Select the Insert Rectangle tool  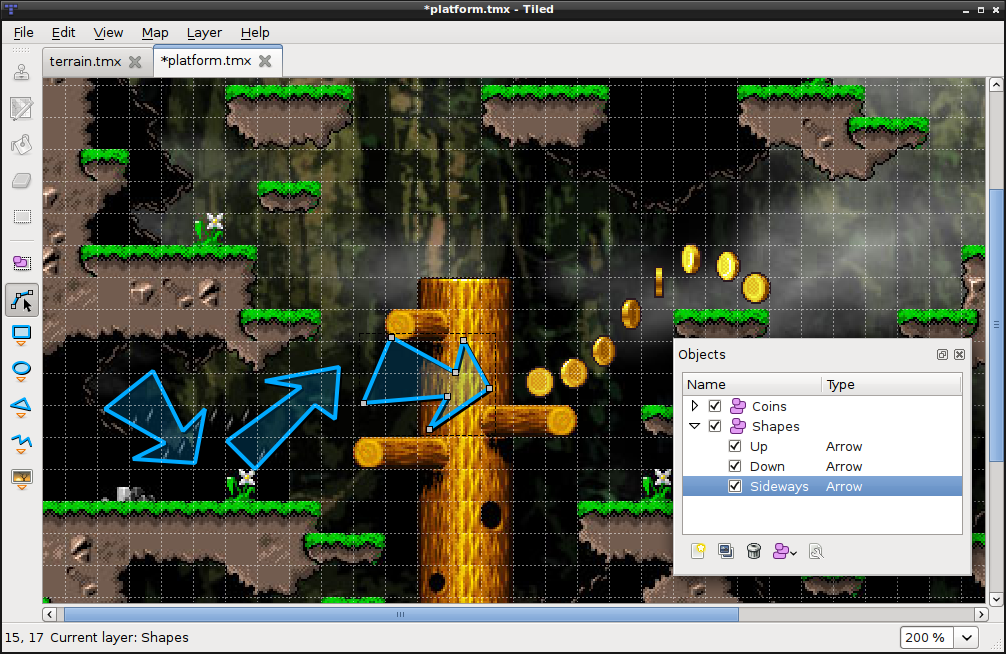pos(21,334)
